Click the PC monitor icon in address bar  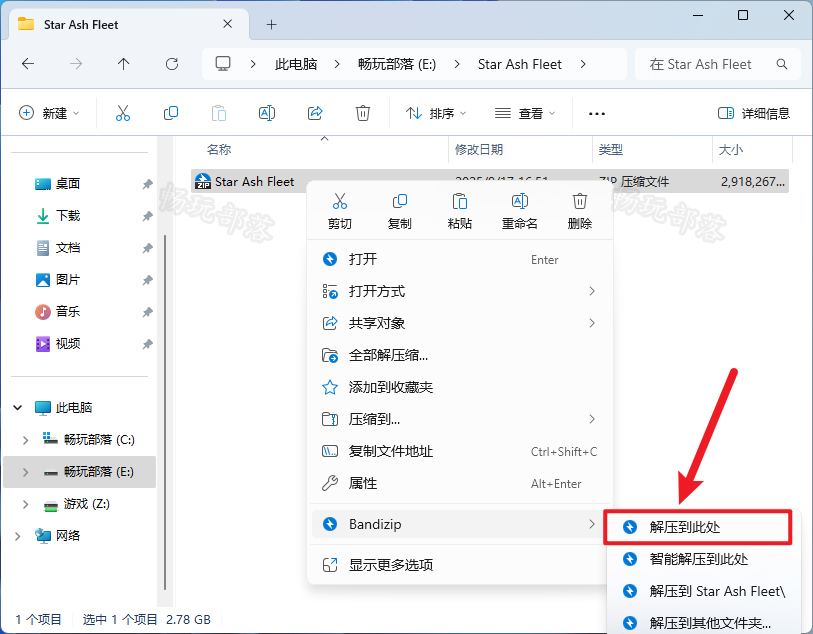click(223, 64)
